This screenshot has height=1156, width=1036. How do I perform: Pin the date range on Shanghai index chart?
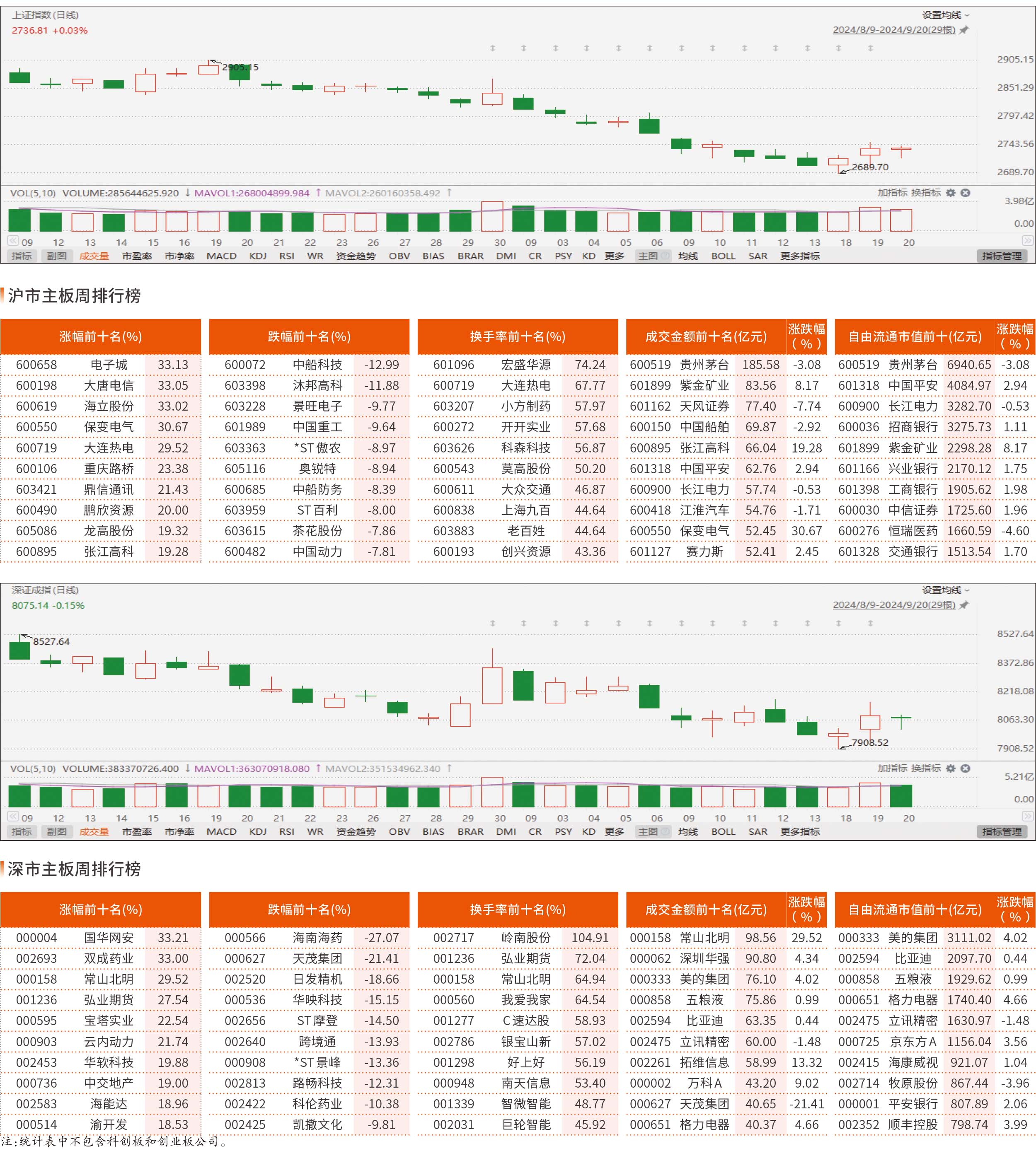(x=964, y=29)
